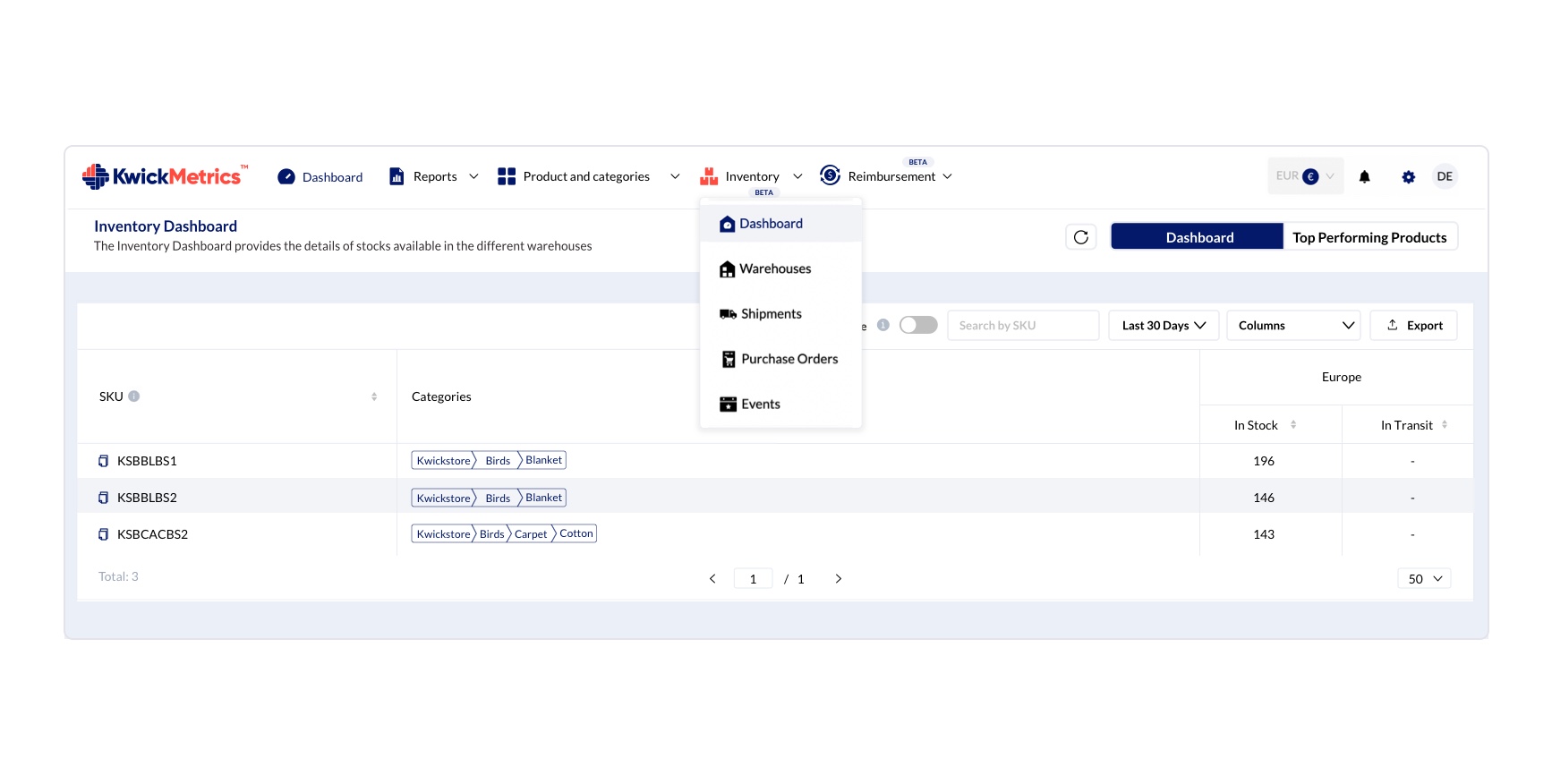The width and height of the screenshot is (1552, 784).
Task: Click Reimbursement in top navigation
Action: [891, 176]
